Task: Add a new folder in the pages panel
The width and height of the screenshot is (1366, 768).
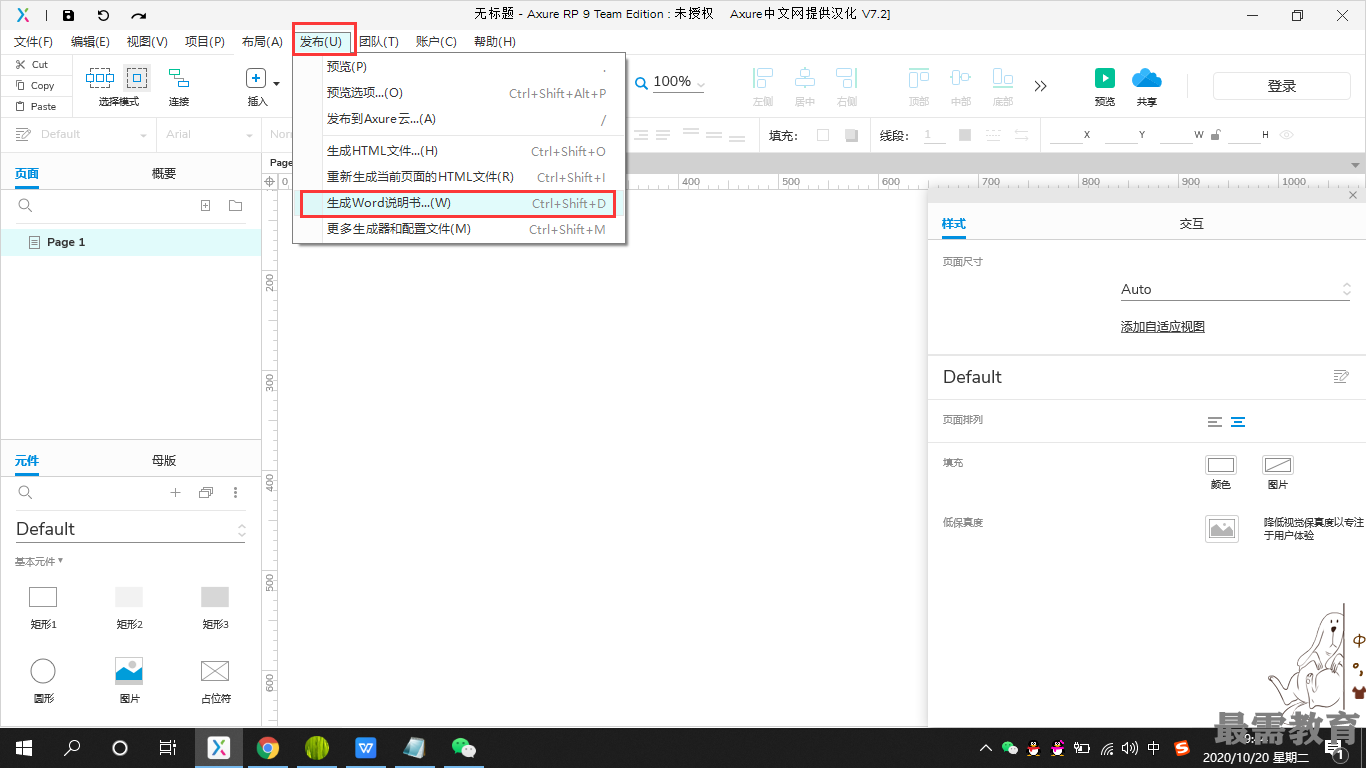Action: point(235,205)
